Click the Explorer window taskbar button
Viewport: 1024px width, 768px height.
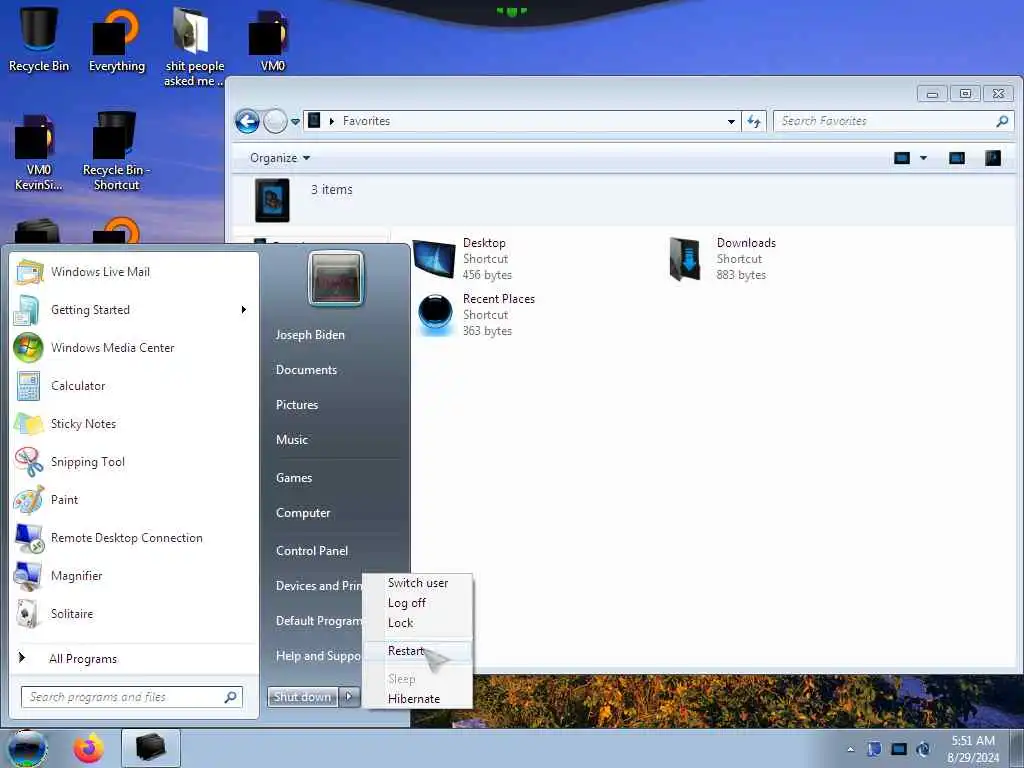coord(150,748)
